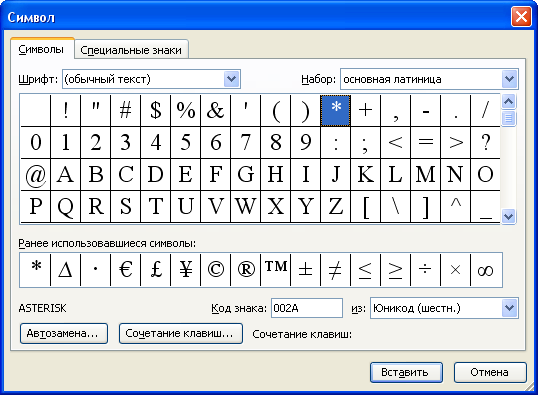
Task: Pick the recently used pound sterling sign
Action: [x=155, y=270]
